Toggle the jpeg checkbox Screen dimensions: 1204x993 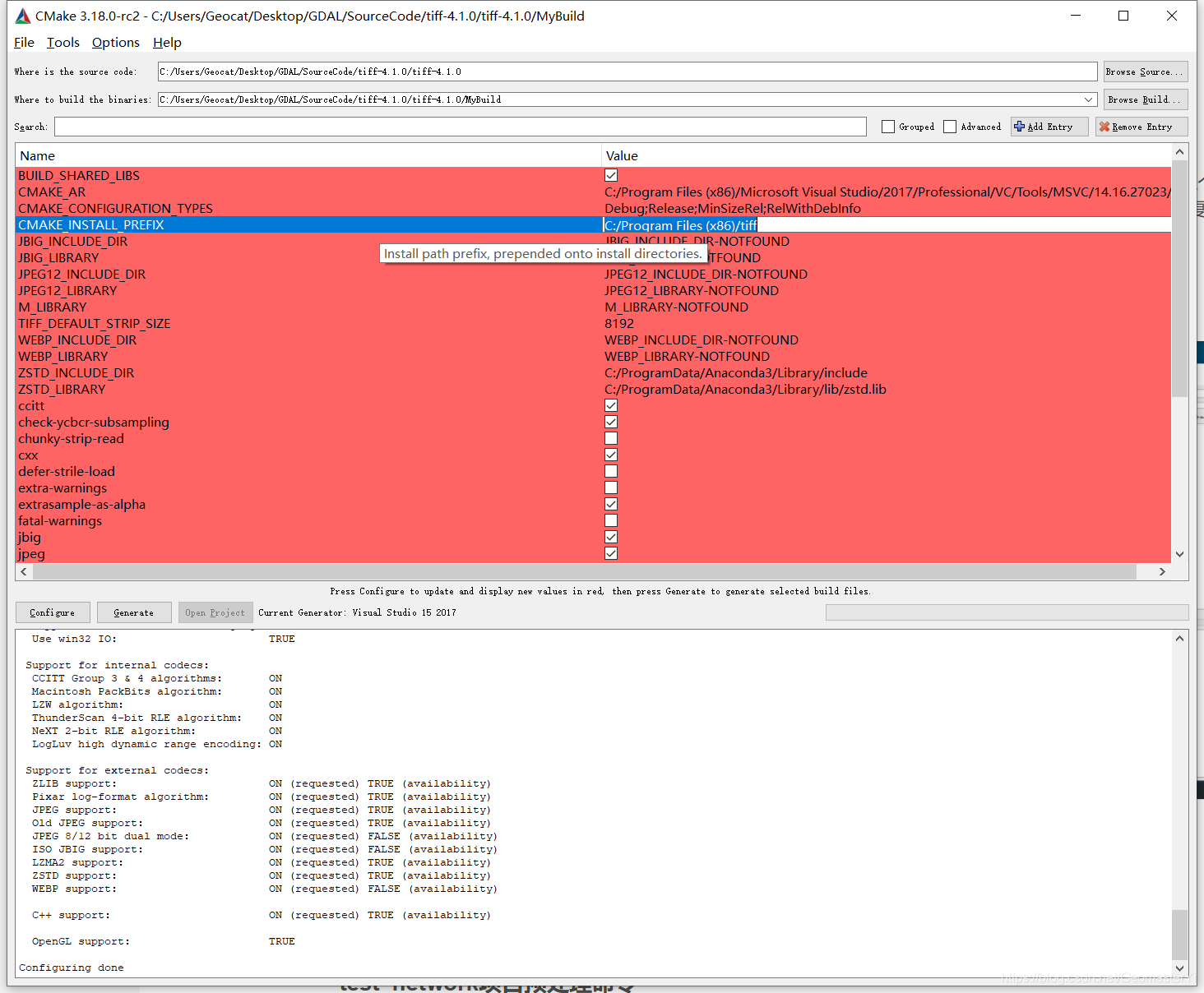coord(611,553)
